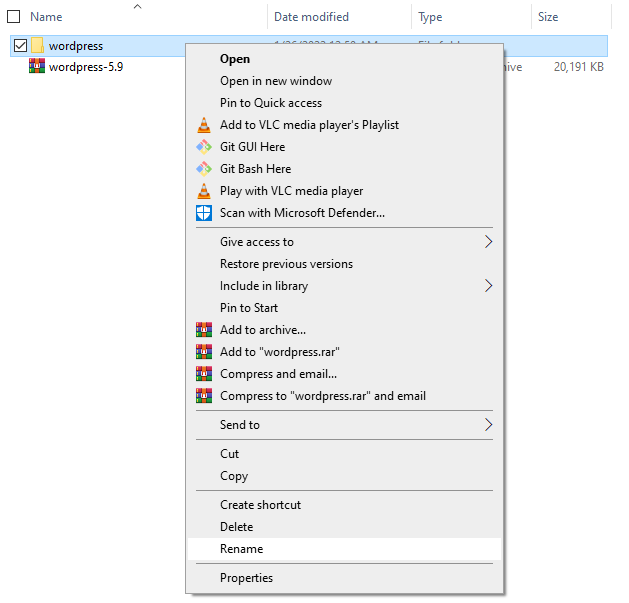Click the VLC cone icon beside Add to Playlist
The image size is (629, 603).
pos(204,125)
